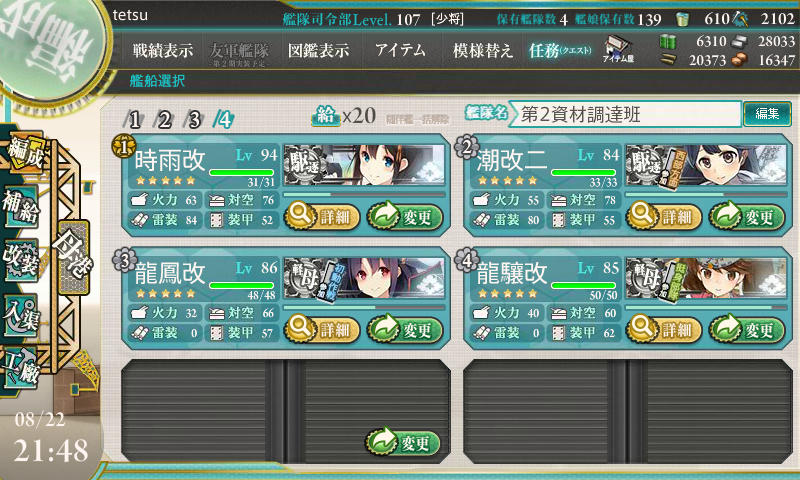Click 変更 on the empty fifth slot
The height and width of the screenshot is (480, 800).
click(403, 442)
